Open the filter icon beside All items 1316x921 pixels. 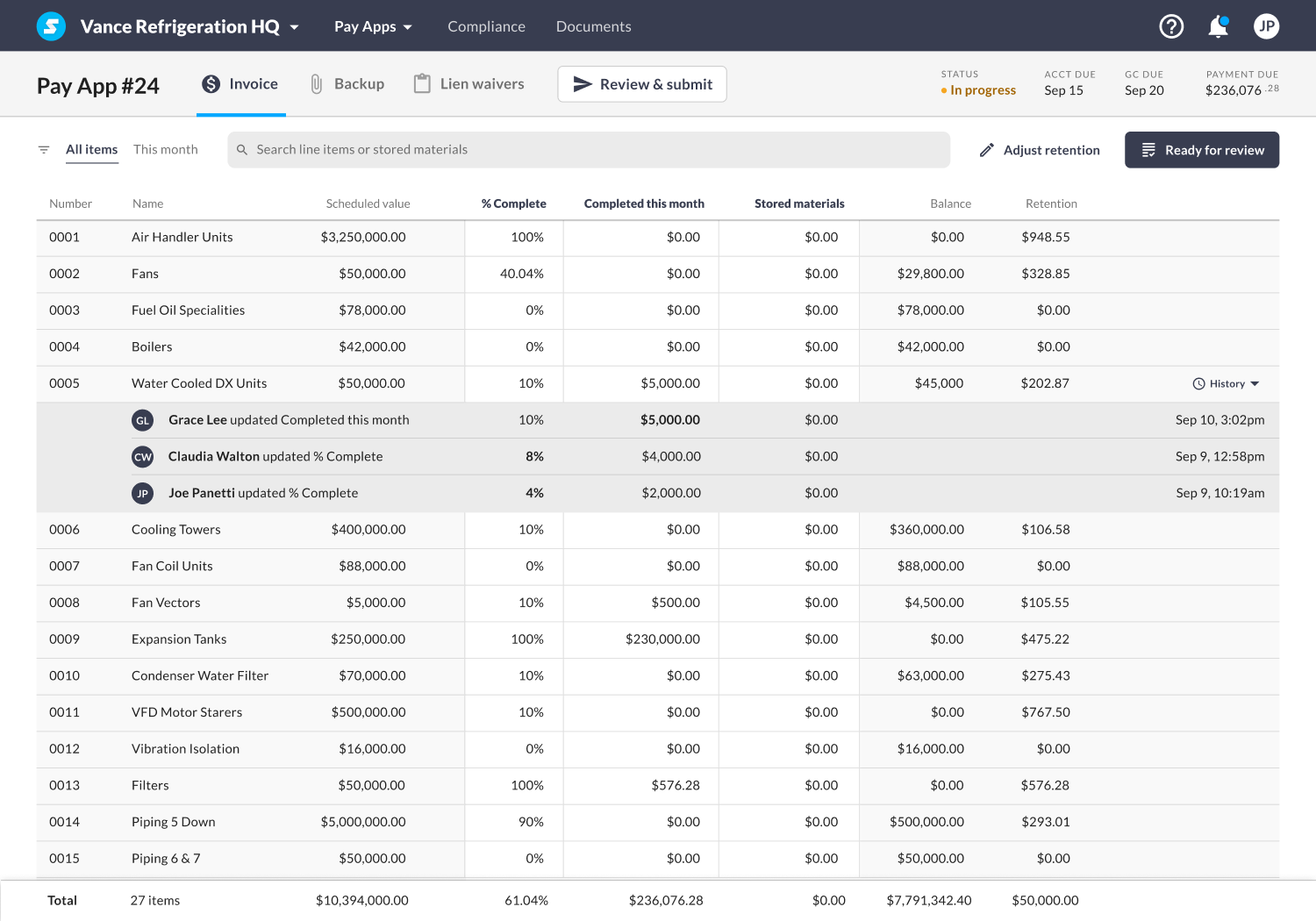pos(43,149)
